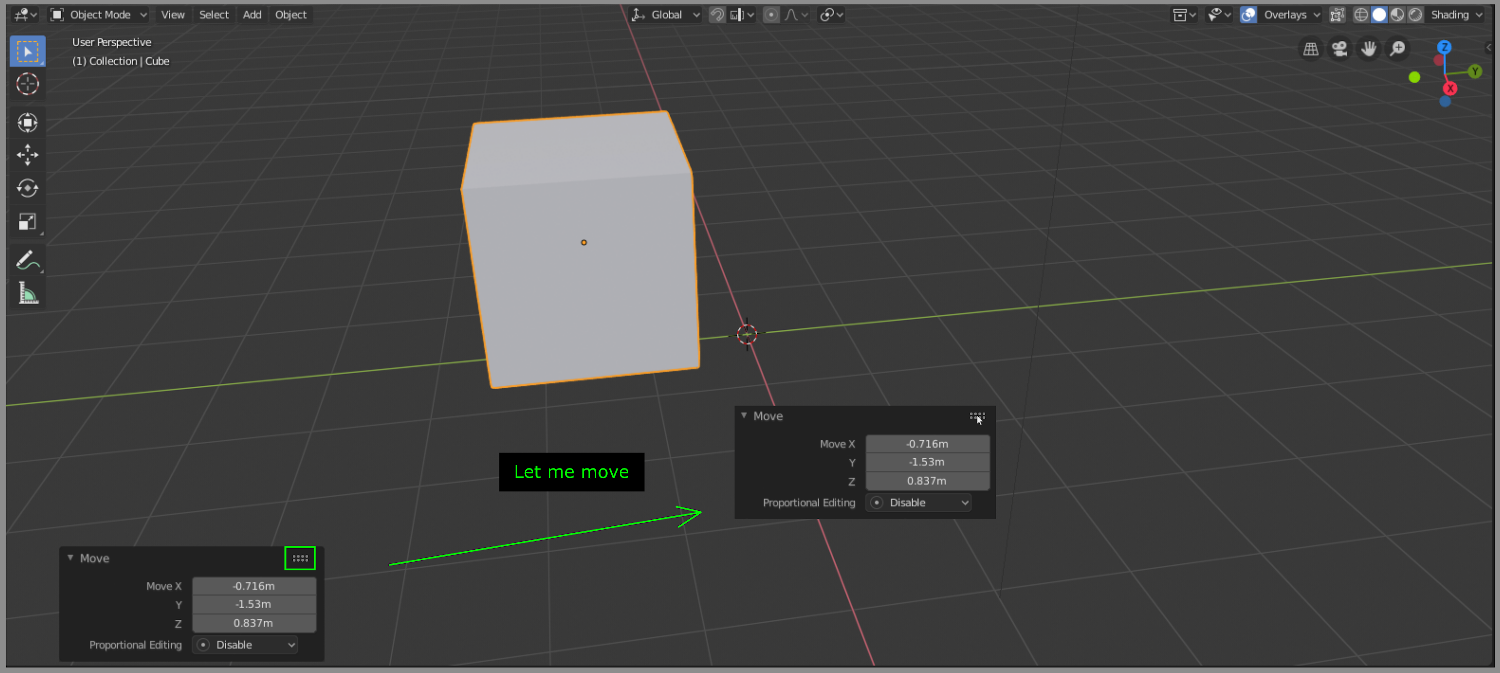Pick the Move tool in toolbar
1500x673 pixels.
click(x=27, y=155)
